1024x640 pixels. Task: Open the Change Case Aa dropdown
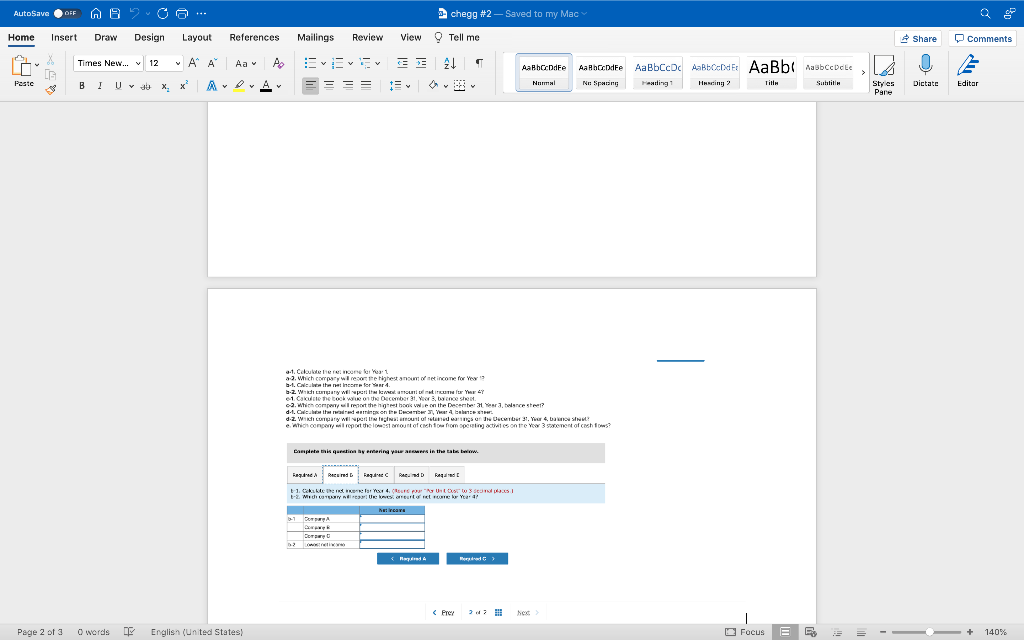tap(246, 63)
